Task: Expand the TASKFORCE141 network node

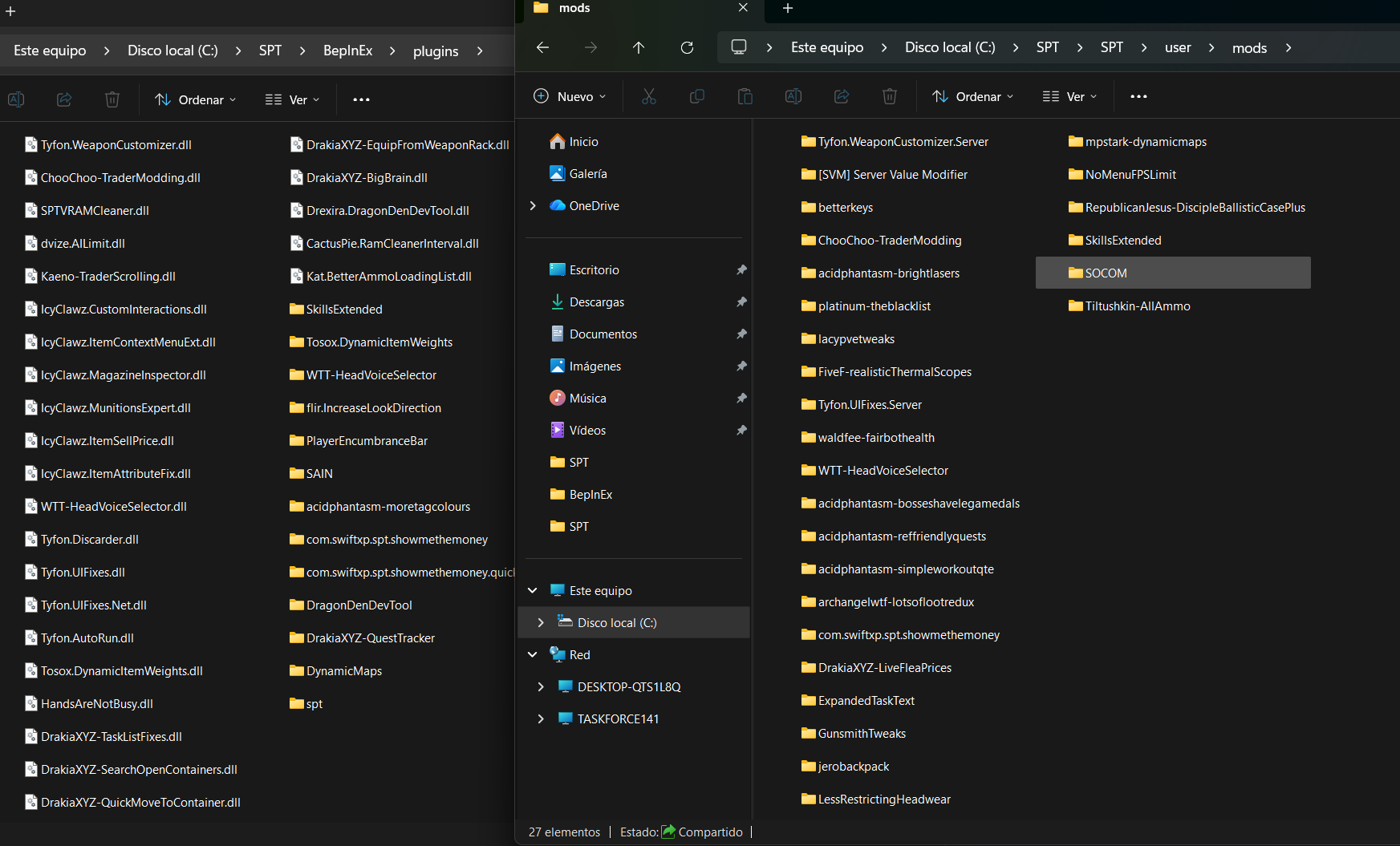Action: pos(541,719)
